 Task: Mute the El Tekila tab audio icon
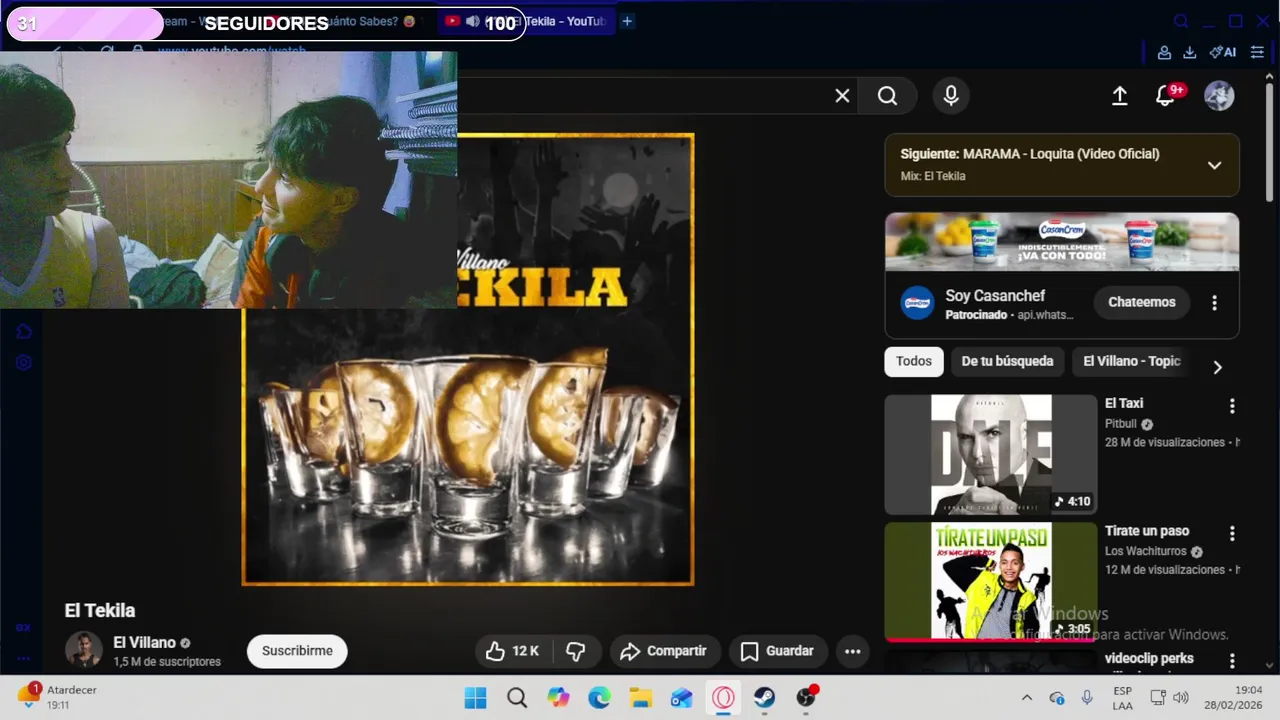[472, 21]
